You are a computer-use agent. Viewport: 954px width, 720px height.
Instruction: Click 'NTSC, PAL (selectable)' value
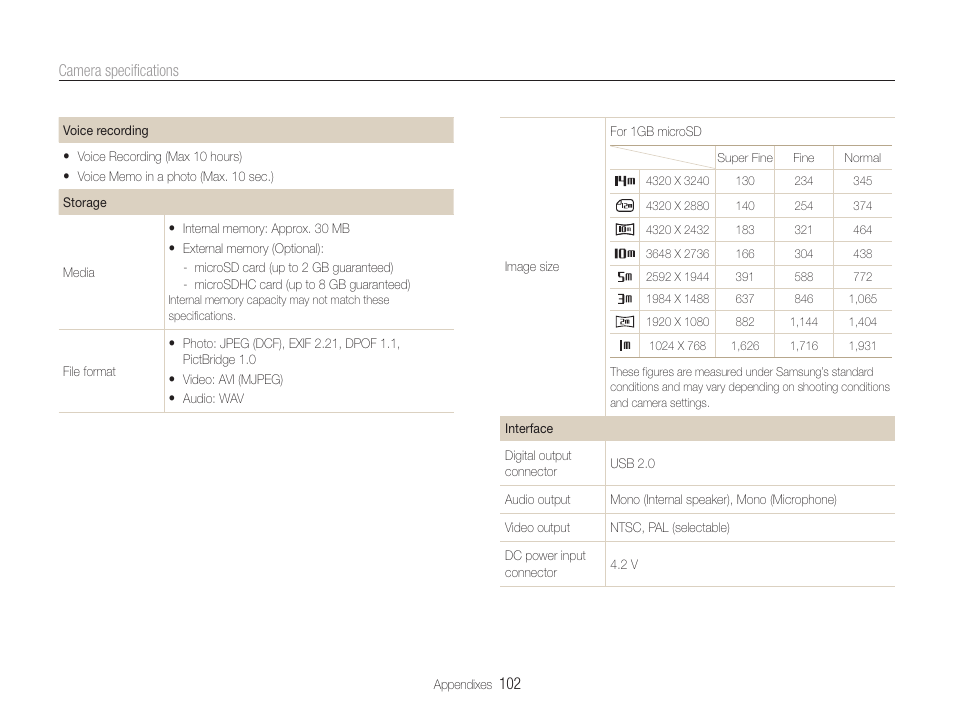tap(670, 528)
